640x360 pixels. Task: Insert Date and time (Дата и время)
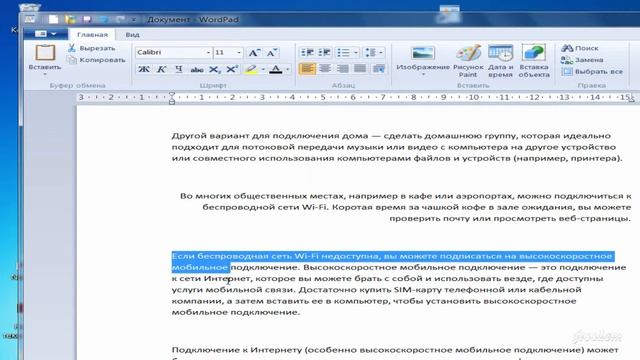click(x=500, y=61)
